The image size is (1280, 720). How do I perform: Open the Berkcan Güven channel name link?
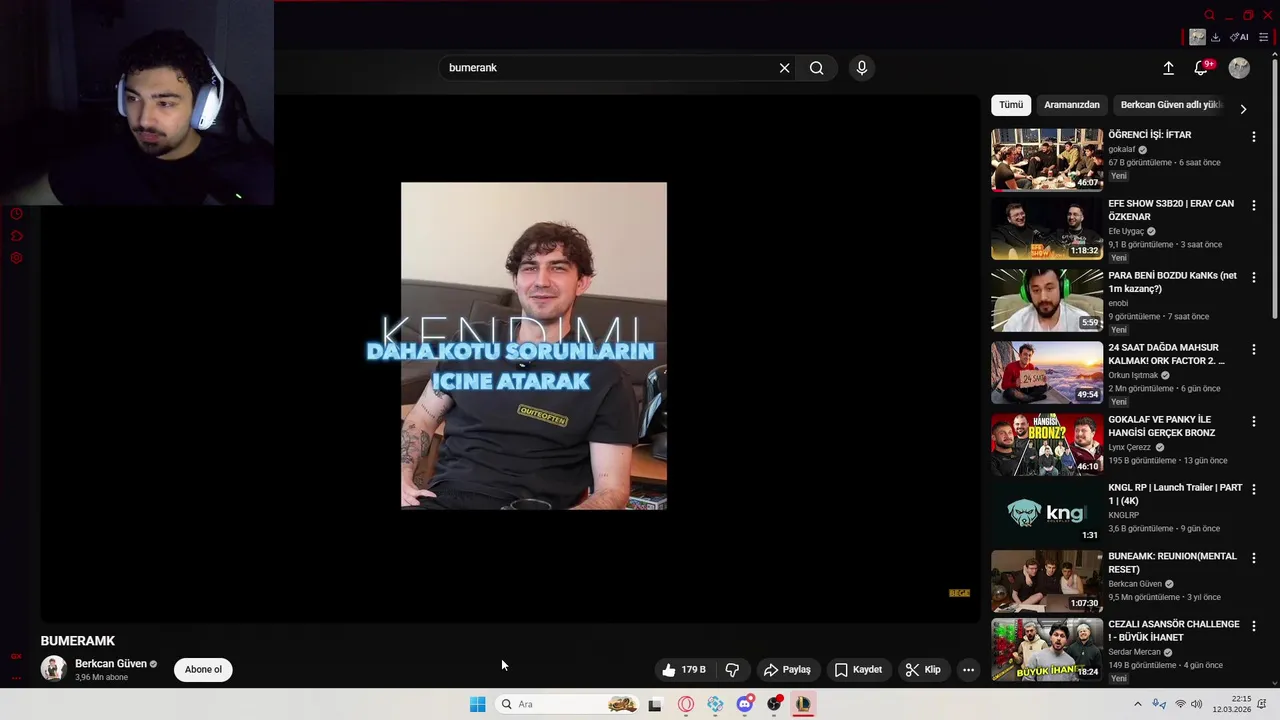pos(111,664)
